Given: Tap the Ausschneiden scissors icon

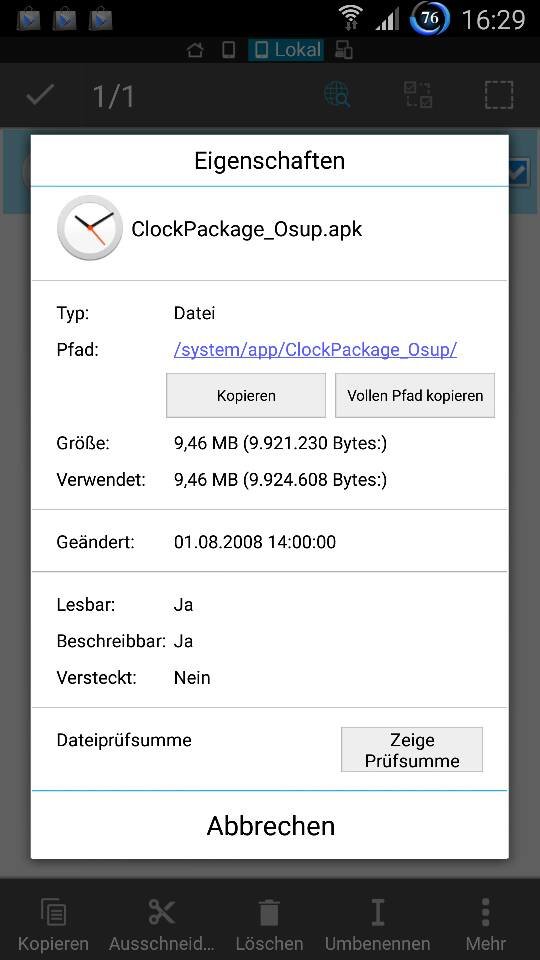Looking at the screenshot, I should [x=162, y=913].
